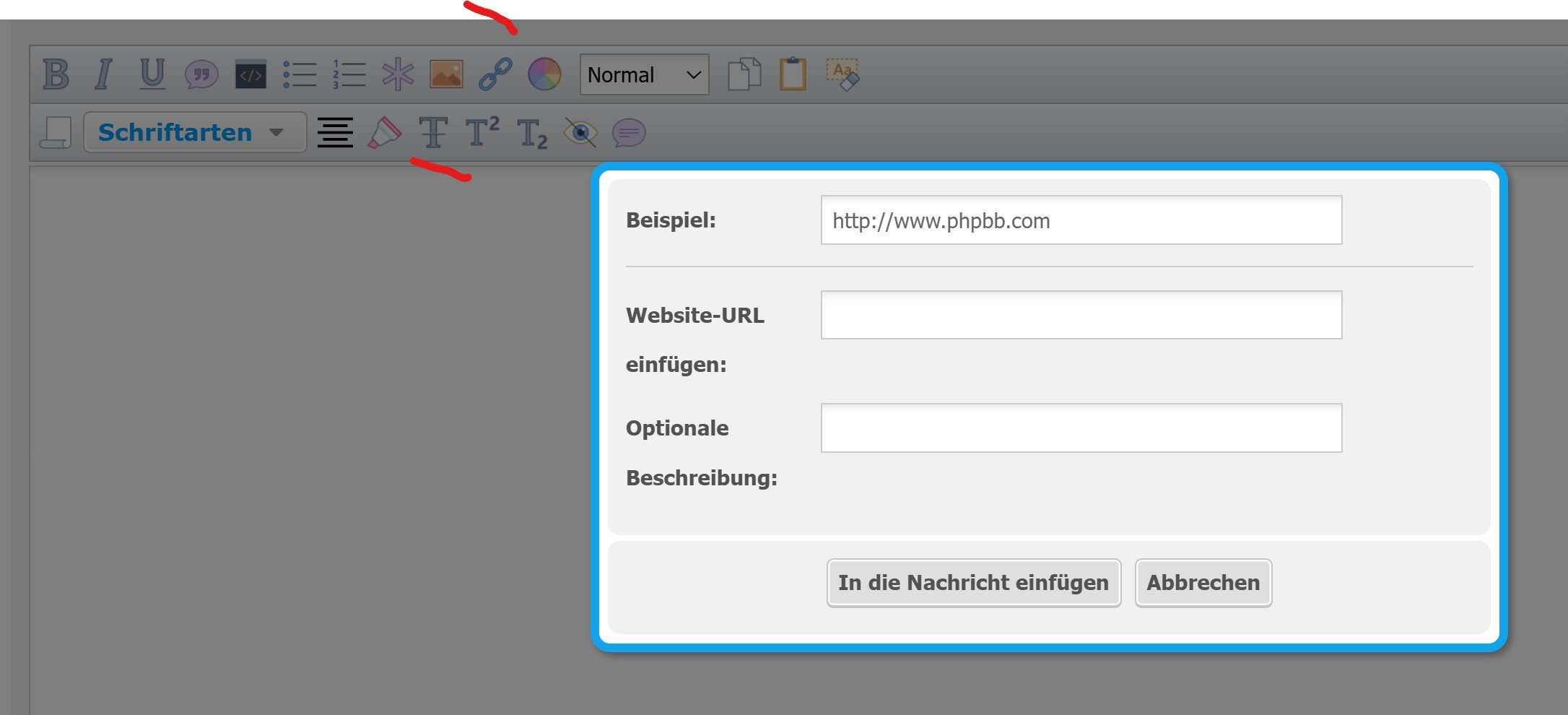Open the Normal font size dropdown
This screenshot has width=1568, height=715.
click(644, 74)
